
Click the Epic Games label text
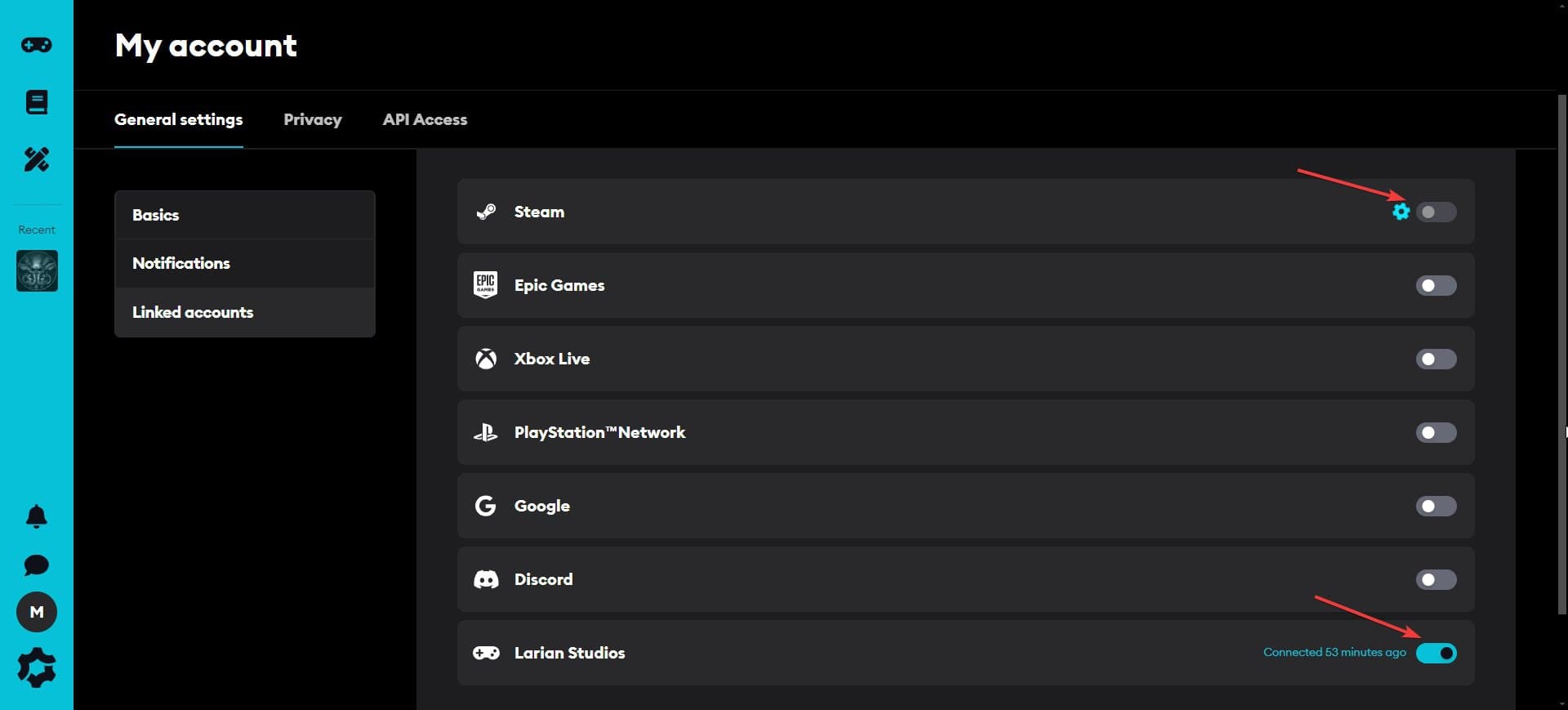coord(559,285)
